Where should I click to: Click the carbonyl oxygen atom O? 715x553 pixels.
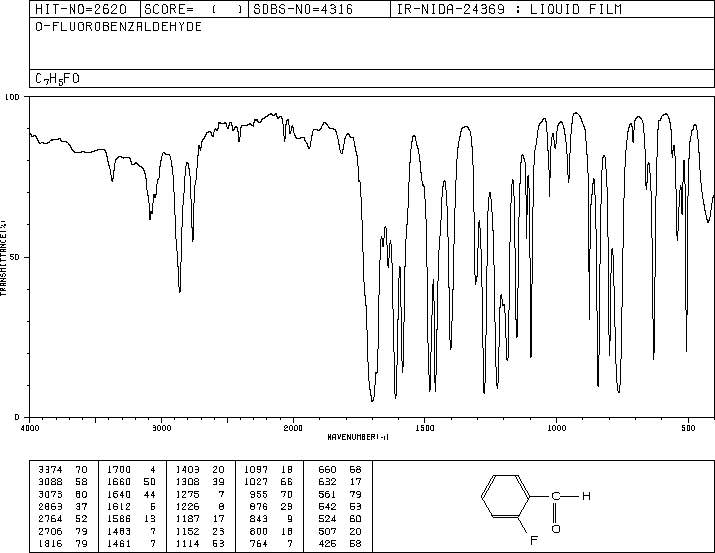pos(556,529)
